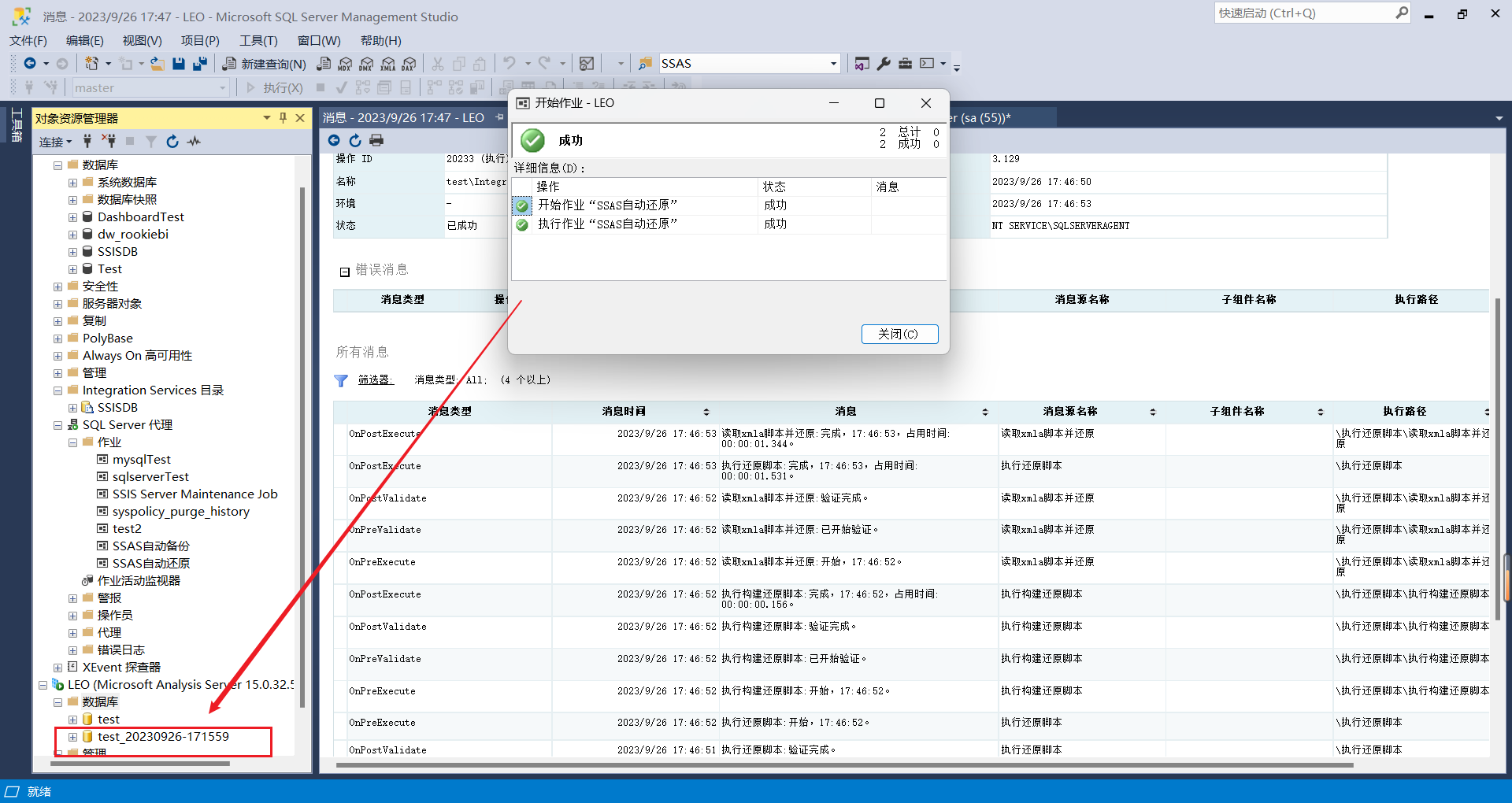Click the quick launch search box
Screen dimensions: 1512x803
[1313, 13]
